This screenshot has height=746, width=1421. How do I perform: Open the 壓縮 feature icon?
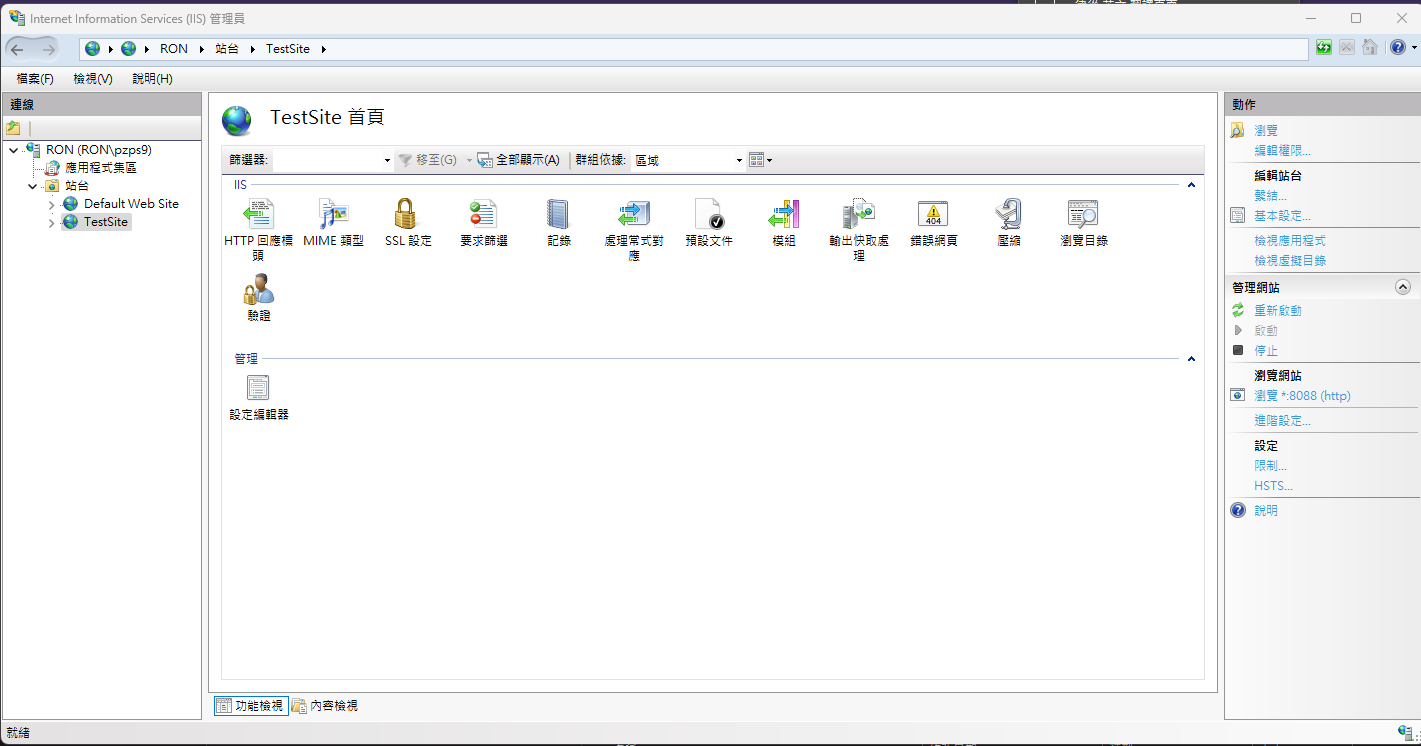tap(1008, 214)
